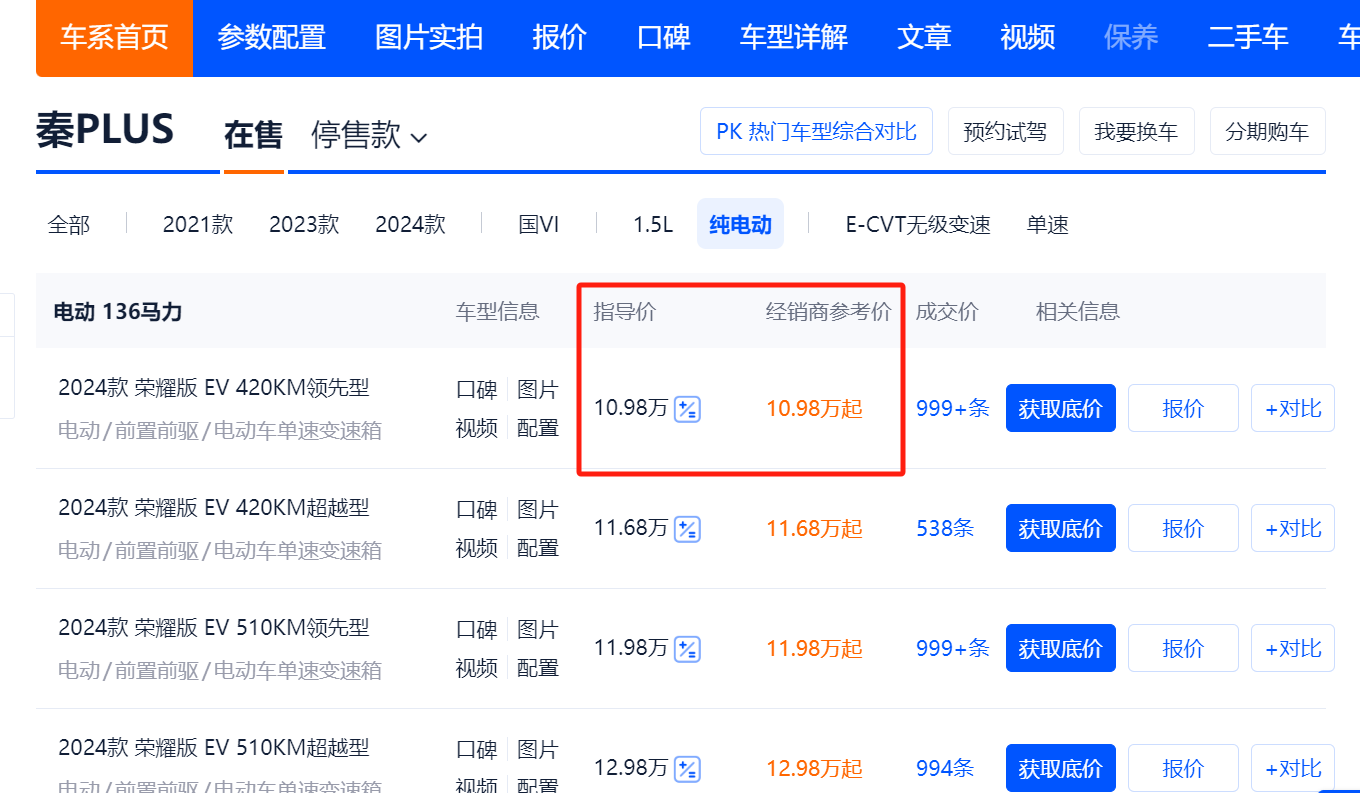
Task: Open 视频 navigation tab
Action: coord(1028,38)
